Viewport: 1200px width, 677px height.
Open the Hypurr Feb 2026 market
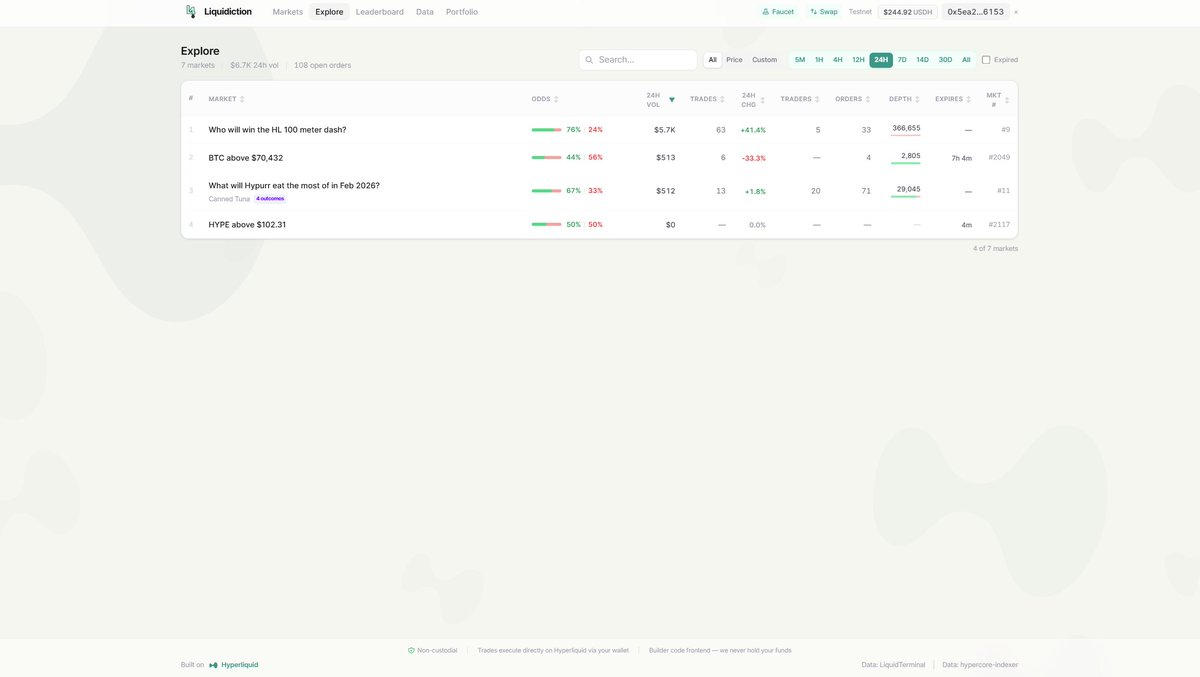click(x=294, y=186)
